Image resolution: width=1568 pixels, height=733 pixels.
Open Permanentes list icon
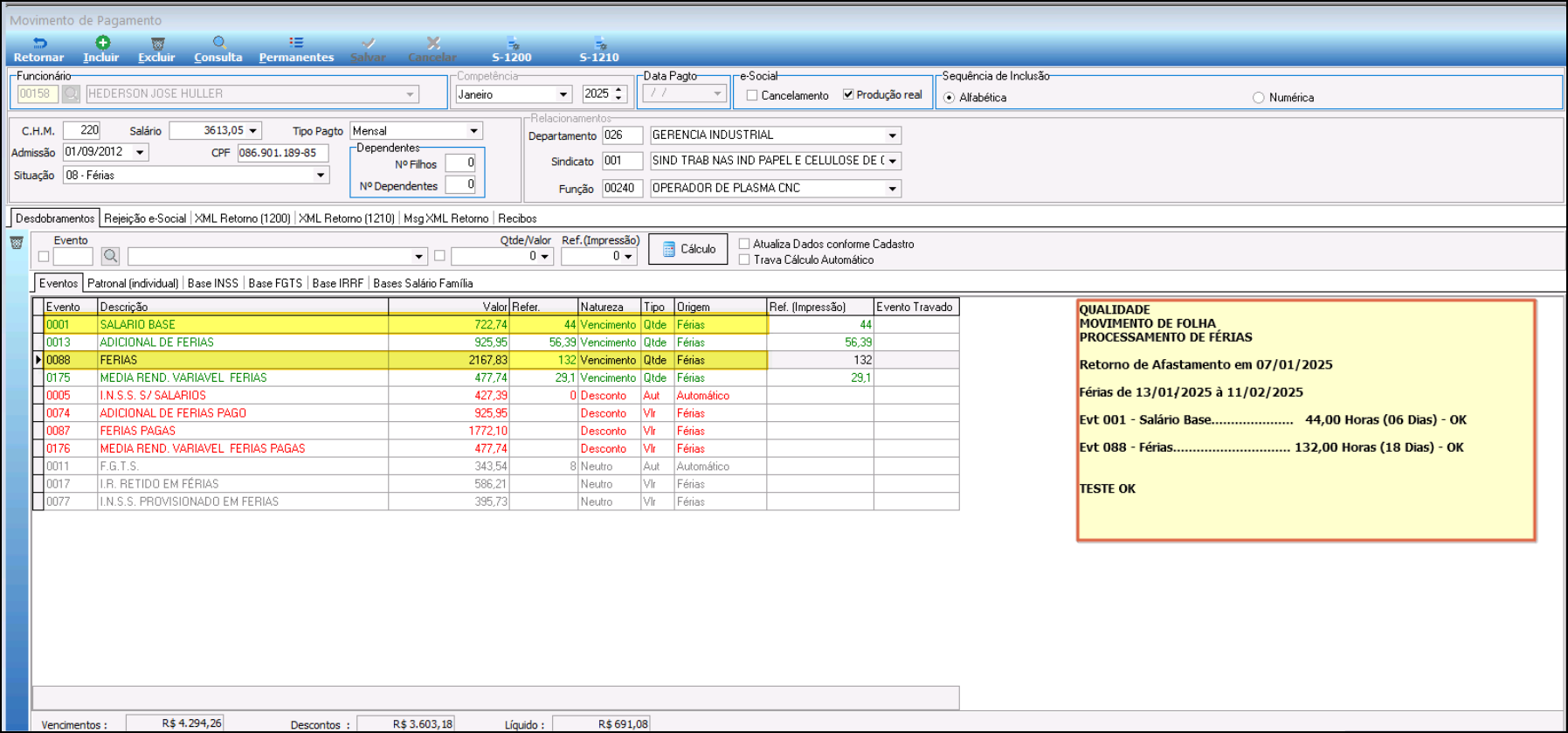pos(296,42)
